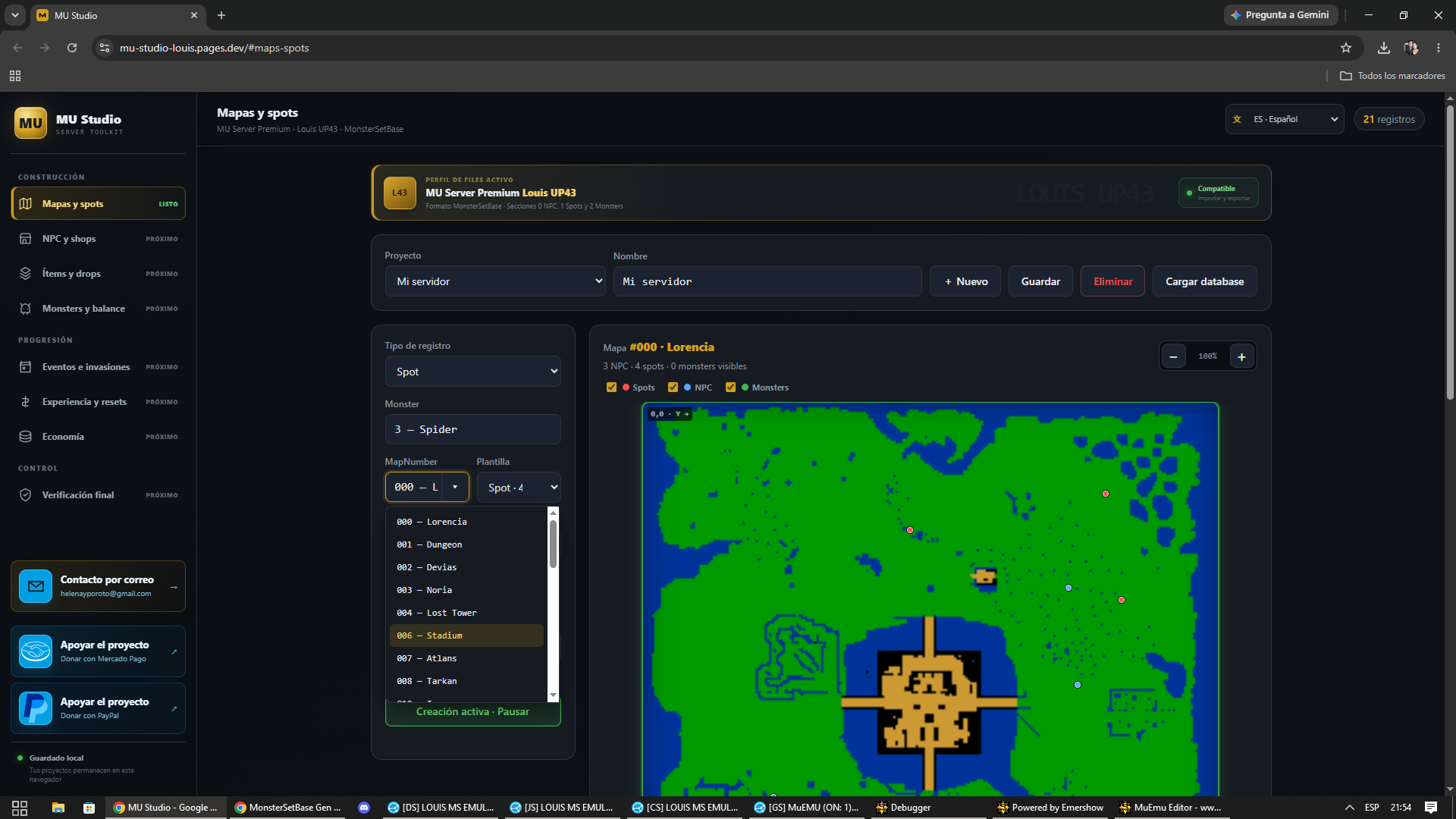Click the Guardar button
This screenshot has width=1456, height=819.
[1040, 281]
